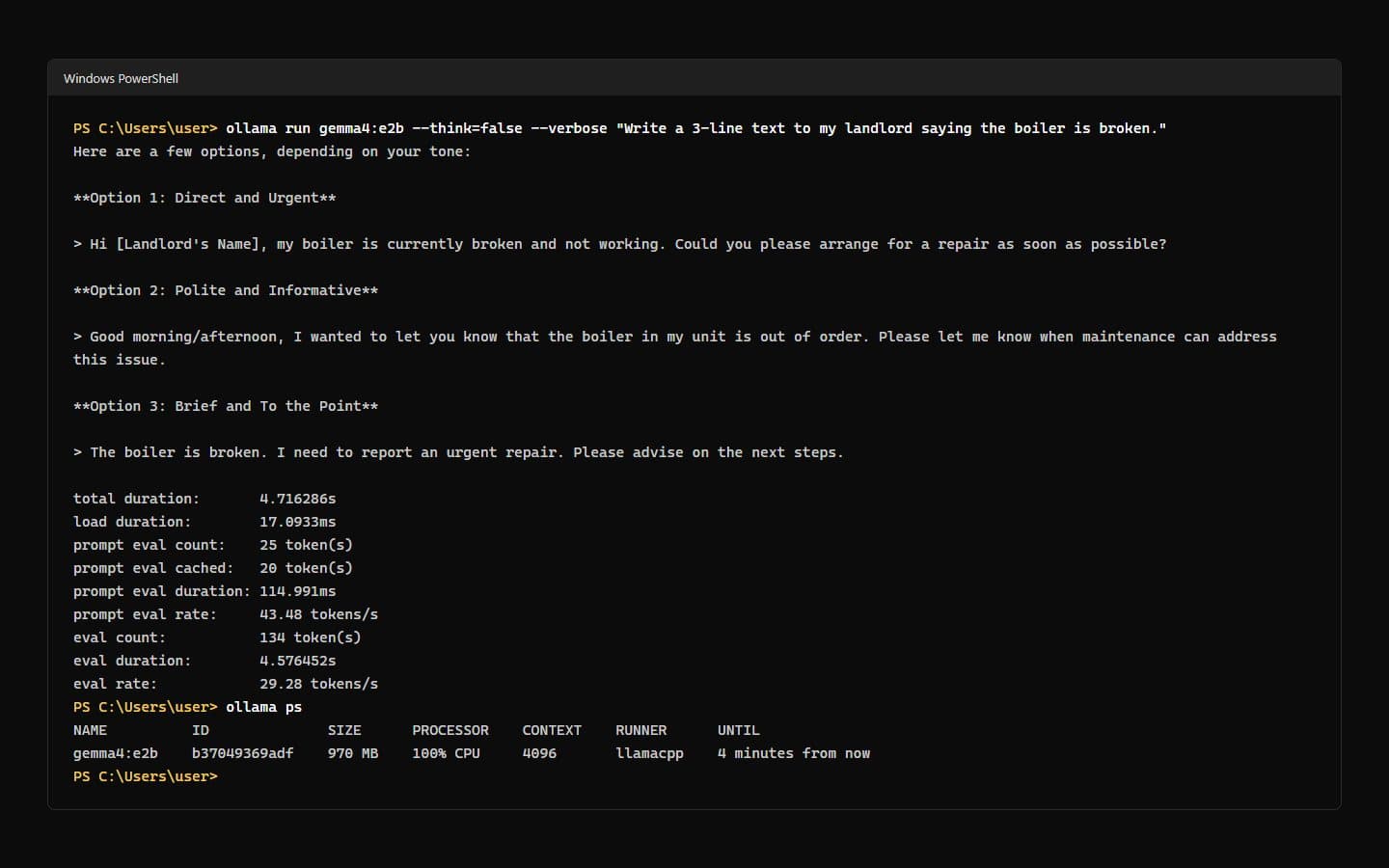Click the prompt eval count value 25 token(s)
The width and height of the screenshot is (1389, 868).
[306, 545]
